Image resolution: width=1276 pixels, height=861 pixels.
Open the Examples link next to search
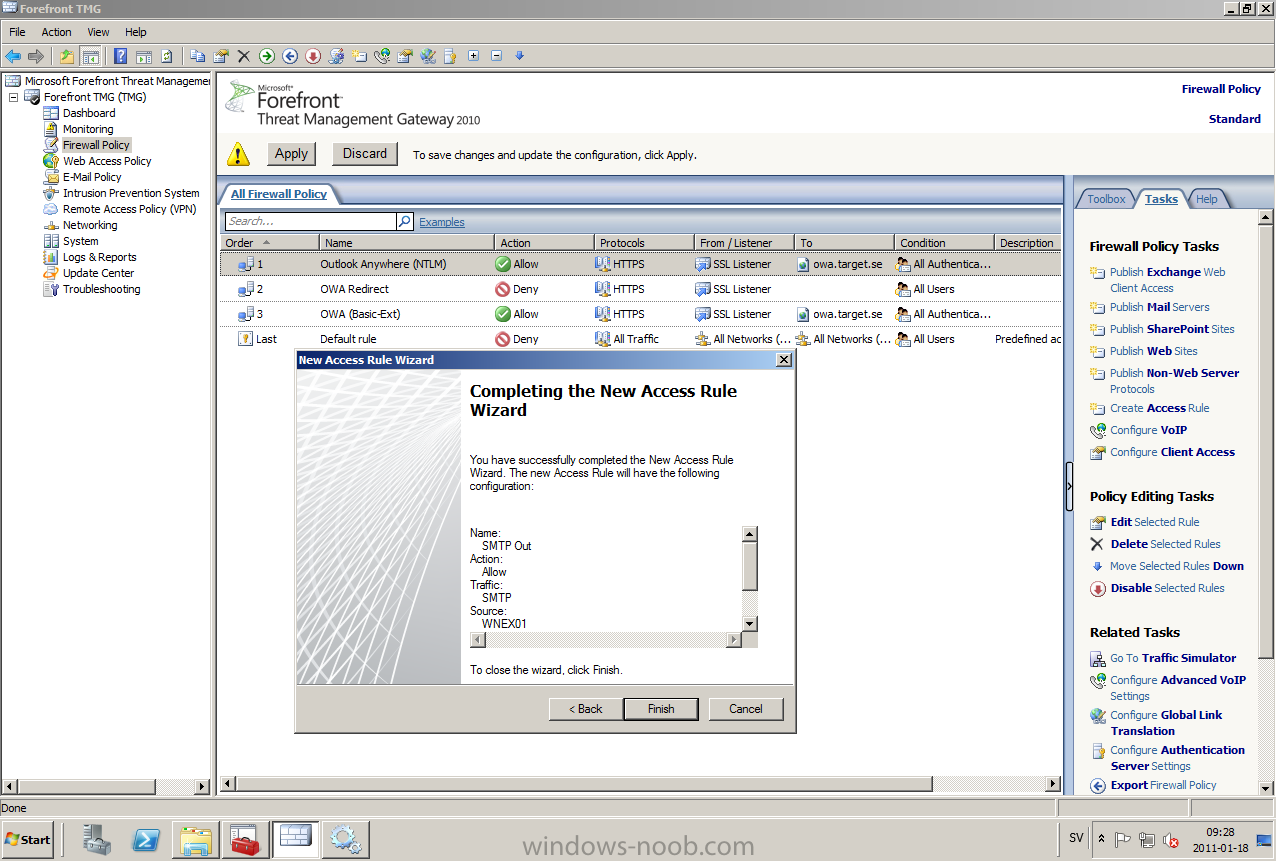(442, 222)
